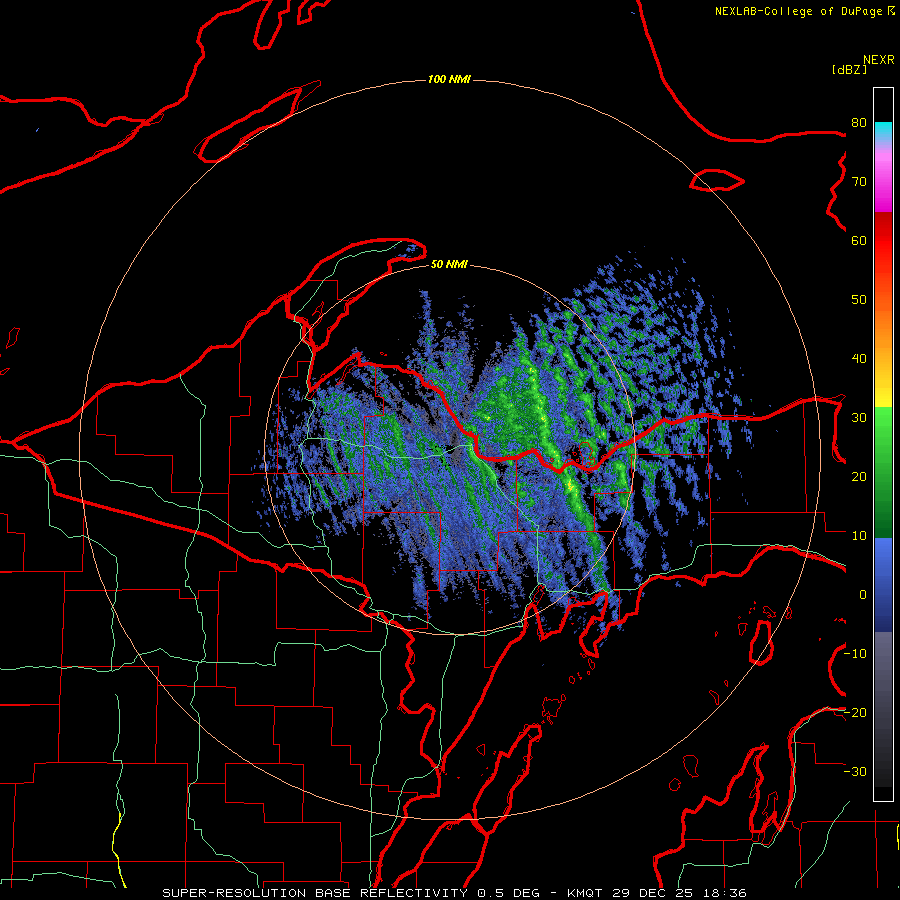Click the 30 value on the dBZ scale
Screen dimensions: 900x900
pyautogui.click(x=859, y=418)
